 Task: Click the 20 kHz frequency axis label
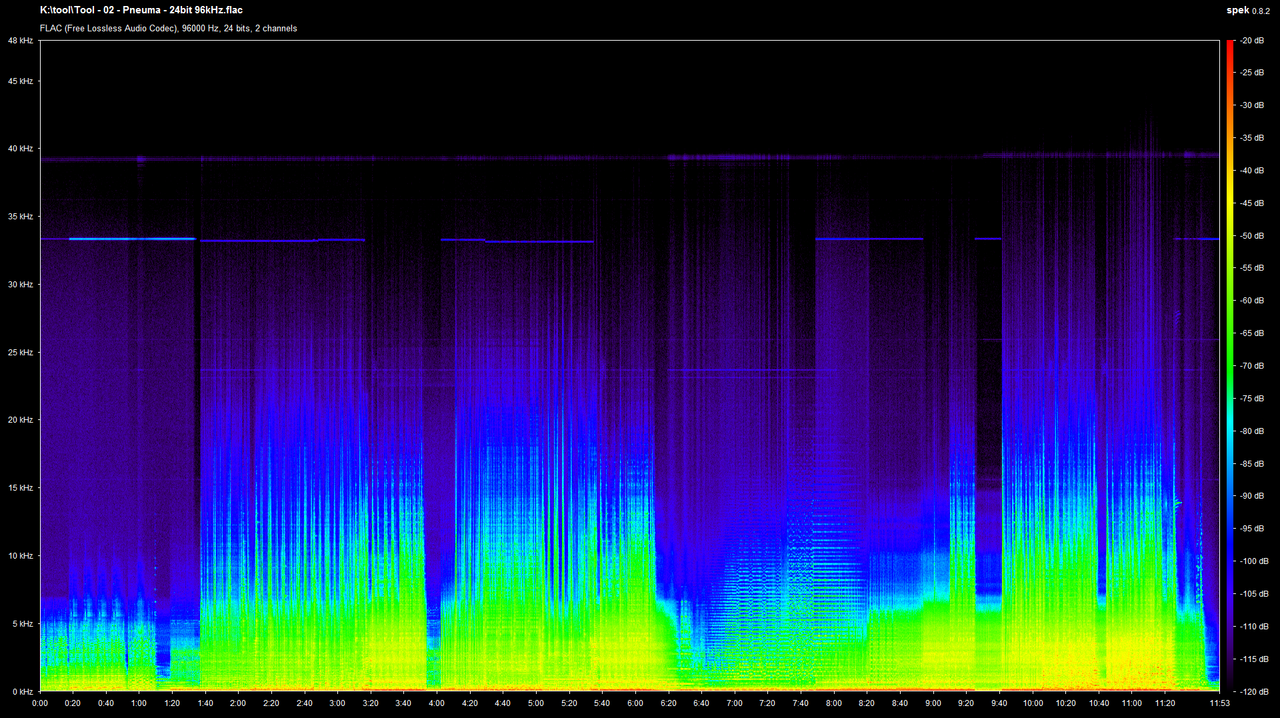(x=21, y=420)
